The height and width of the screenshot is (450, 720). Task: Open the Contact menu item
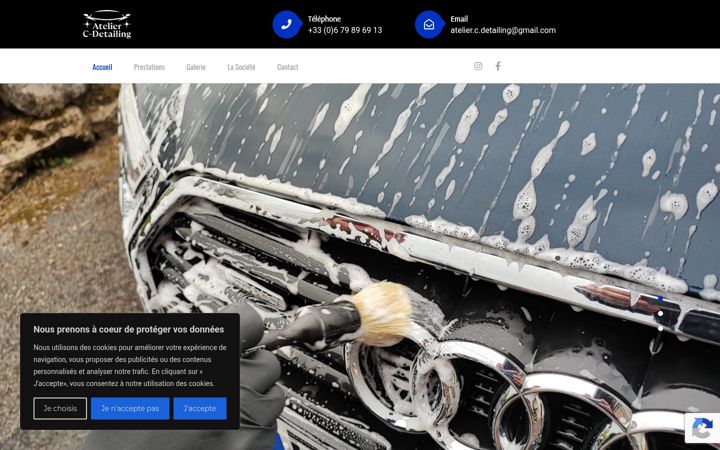point(287,67)
